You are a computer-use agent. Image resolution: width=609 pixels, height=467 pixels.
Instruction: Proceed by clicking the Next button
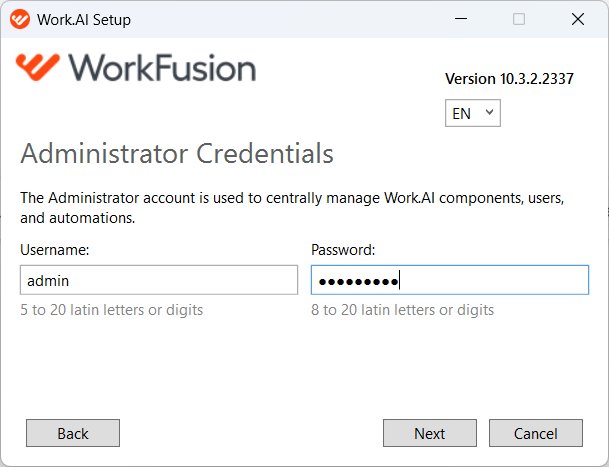(430, 433)
